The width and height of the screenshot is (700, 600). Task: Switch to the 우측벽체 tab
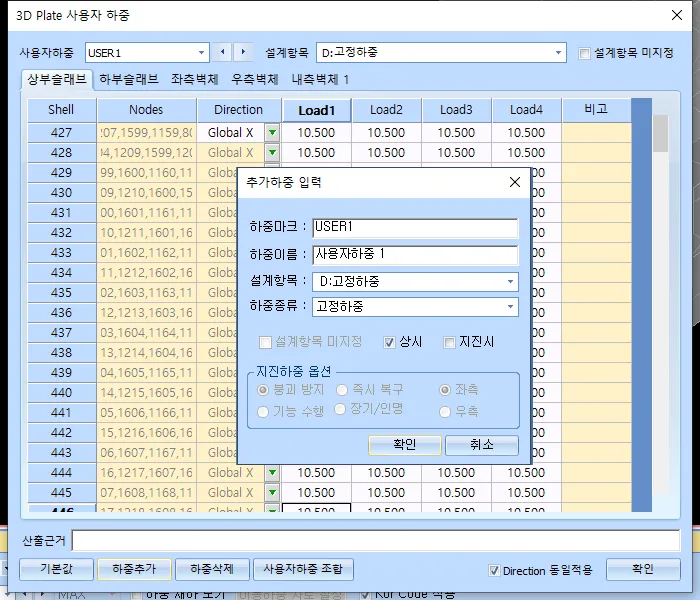[255, 79]
